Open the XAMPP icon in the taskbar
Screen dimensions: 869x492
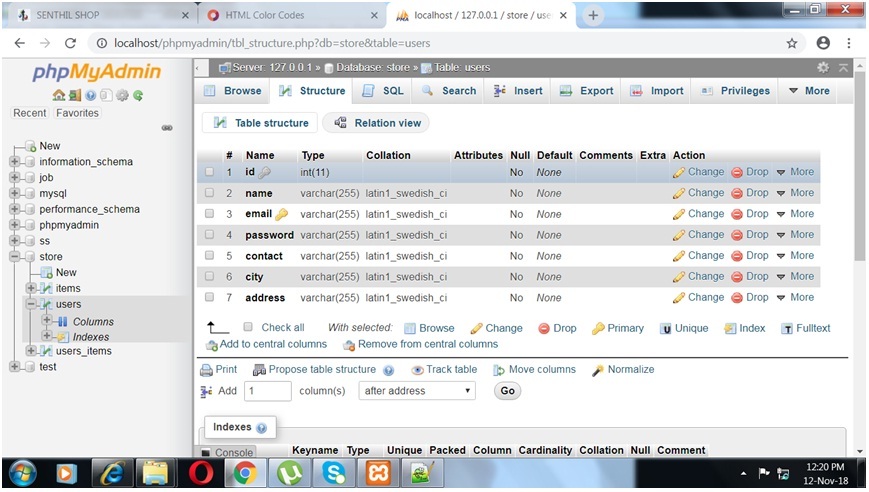pyautogui.click(x=377, y=472)
